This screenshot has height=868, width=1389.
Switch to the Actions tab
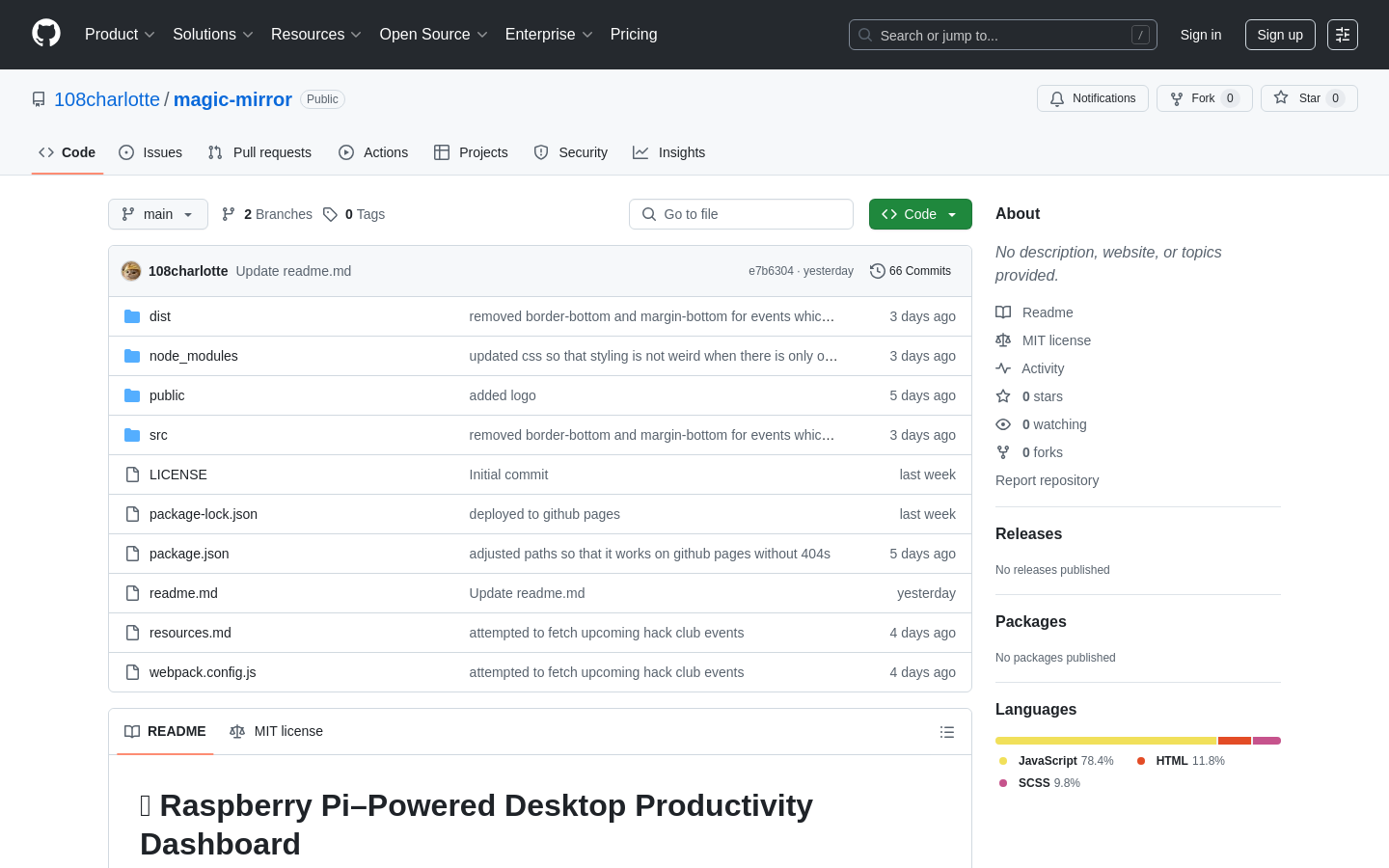(x=373, y=152)
